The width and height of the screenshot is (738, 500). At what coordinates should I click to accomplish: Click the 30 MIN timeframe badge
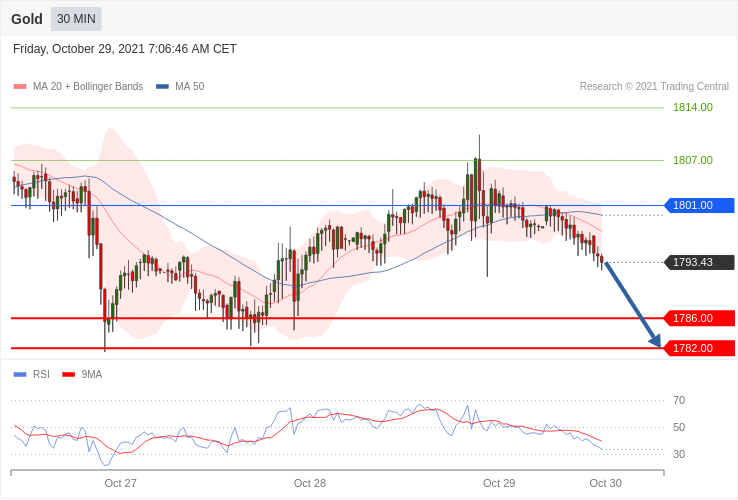pos(76,19)
